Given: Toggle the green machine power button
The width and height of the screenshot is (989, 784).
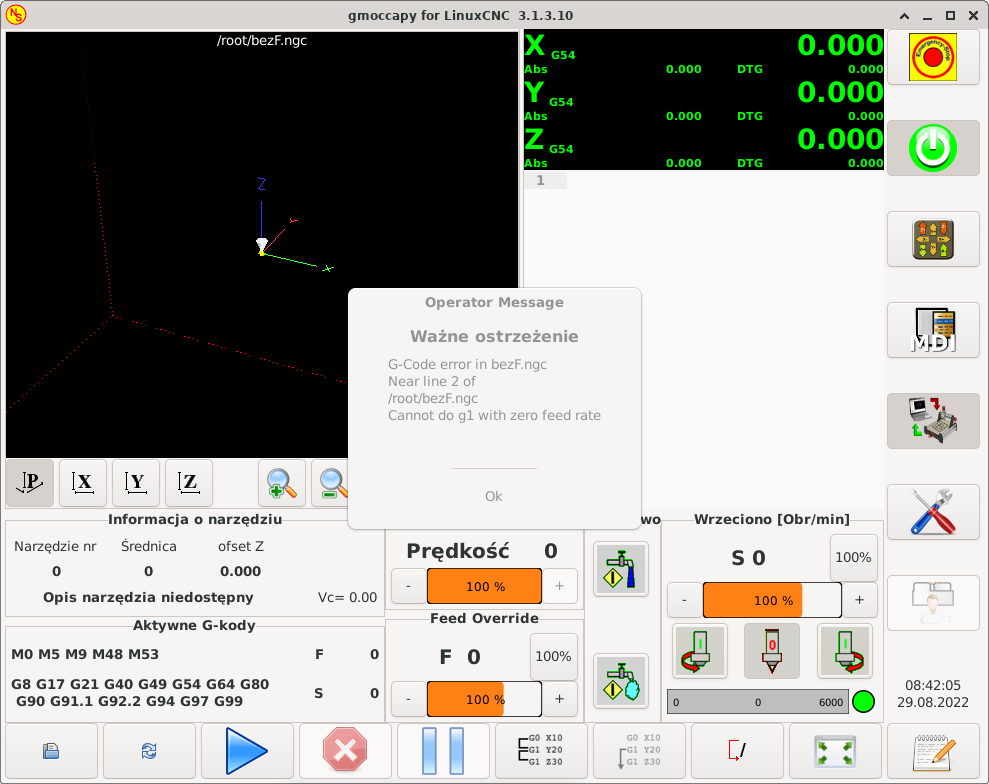Looking at the screenshot, I should click(x=933, y=148).
